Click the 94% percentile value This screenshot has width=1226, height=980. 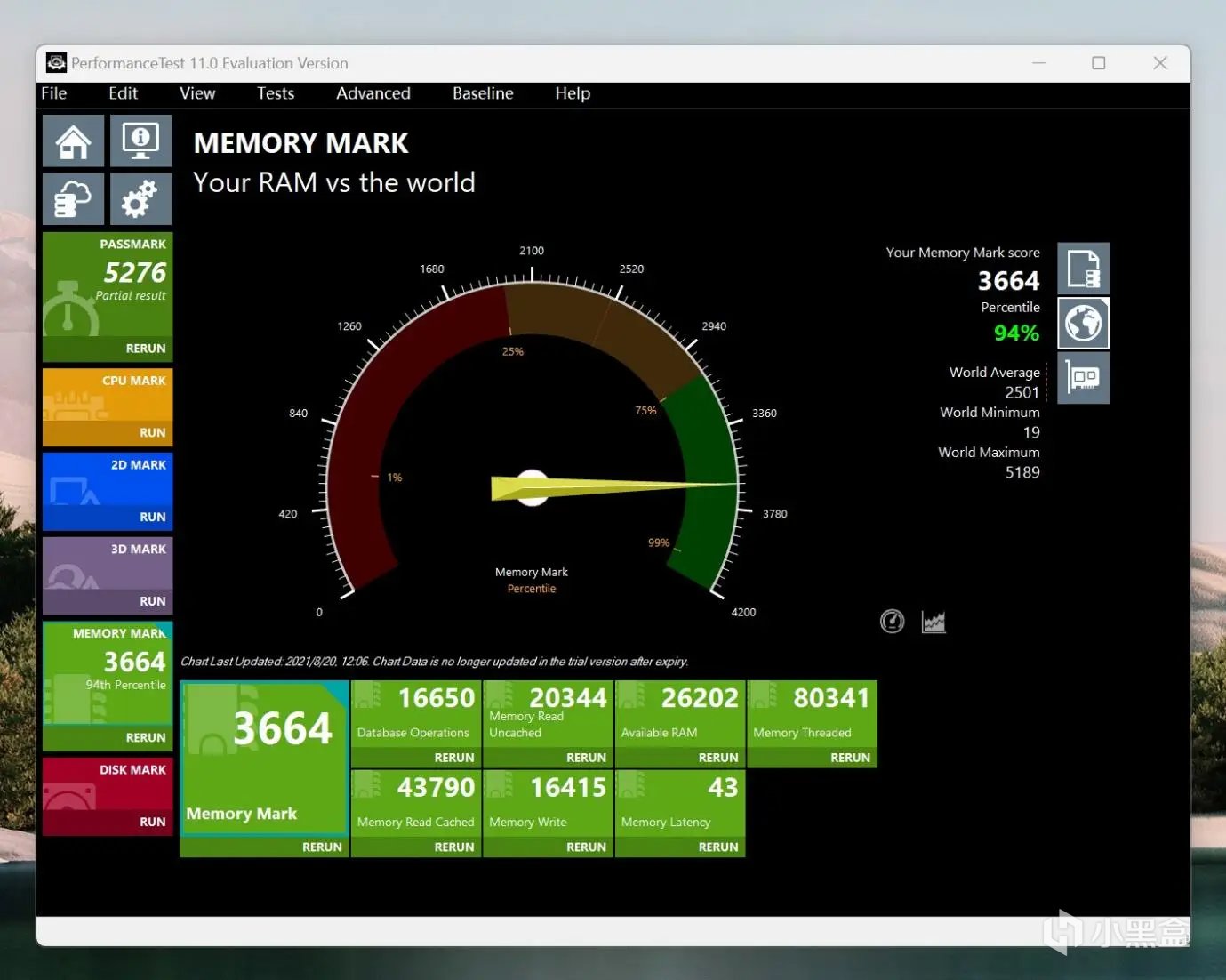tap(1016, 333)
